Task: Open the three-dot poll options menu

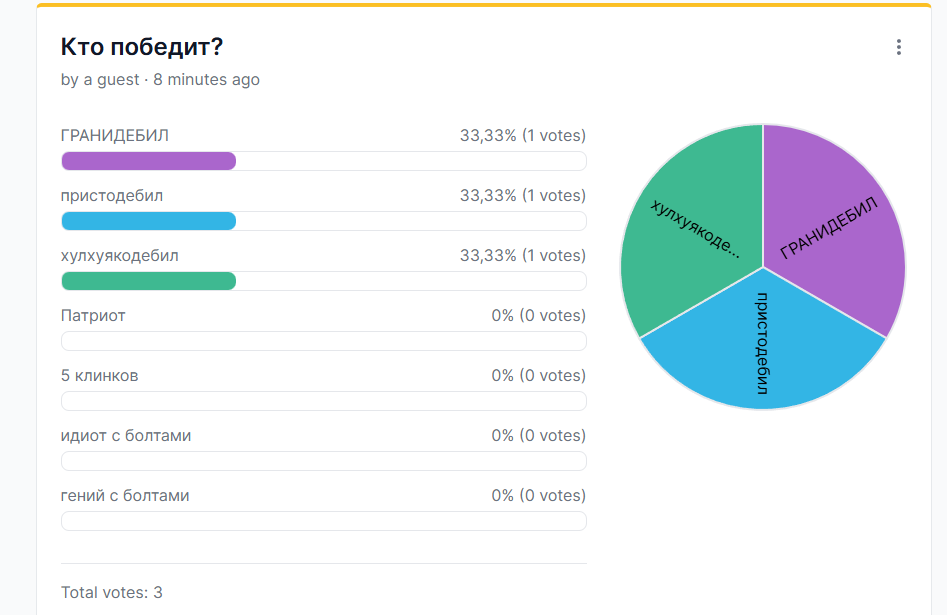Action: [899, 47]
